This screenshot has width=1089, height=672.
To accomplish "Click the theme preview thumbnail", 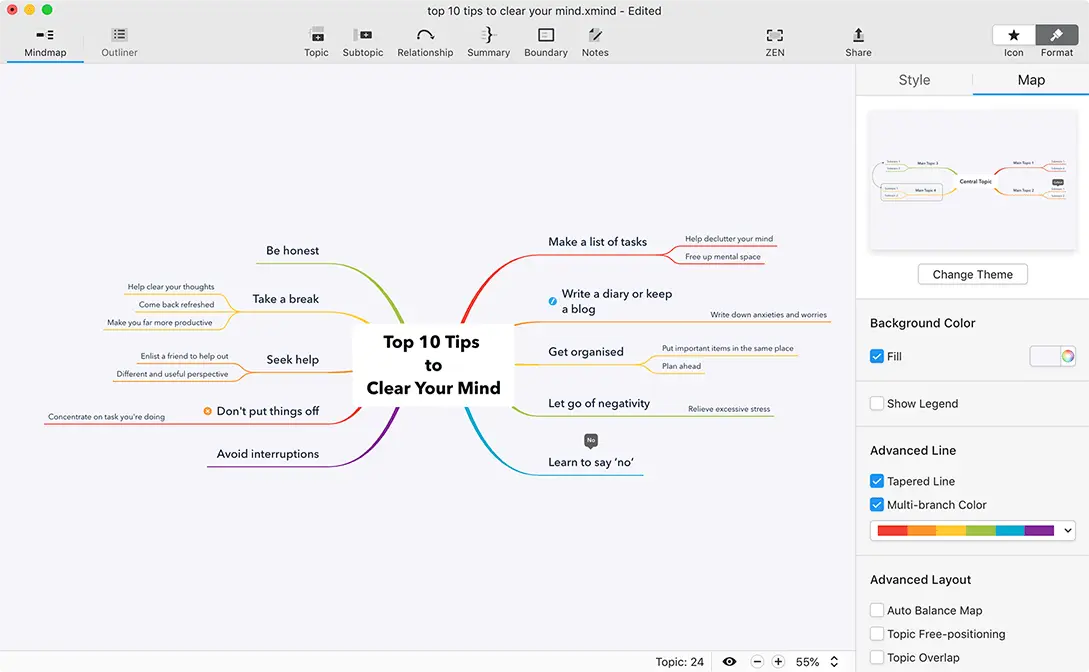I will (x=972, y=180).
